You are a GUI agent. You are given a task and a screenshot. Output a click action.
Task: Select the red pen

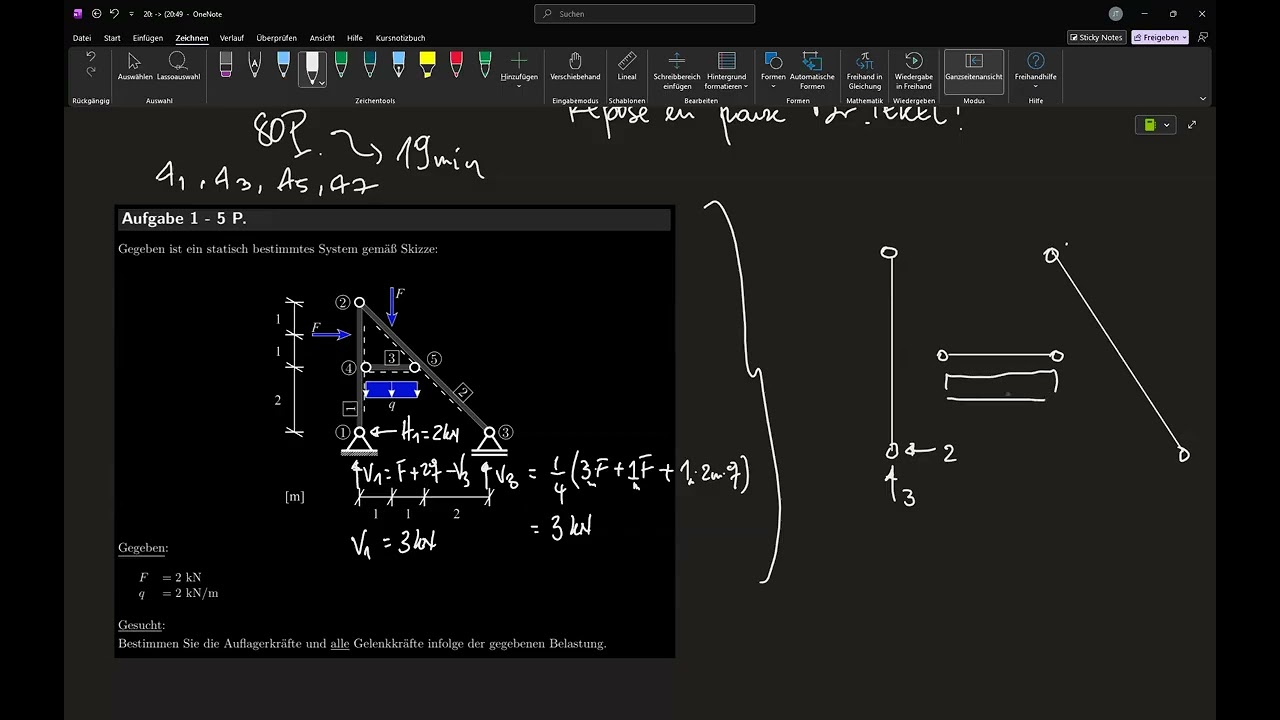(x=456, y=67)
